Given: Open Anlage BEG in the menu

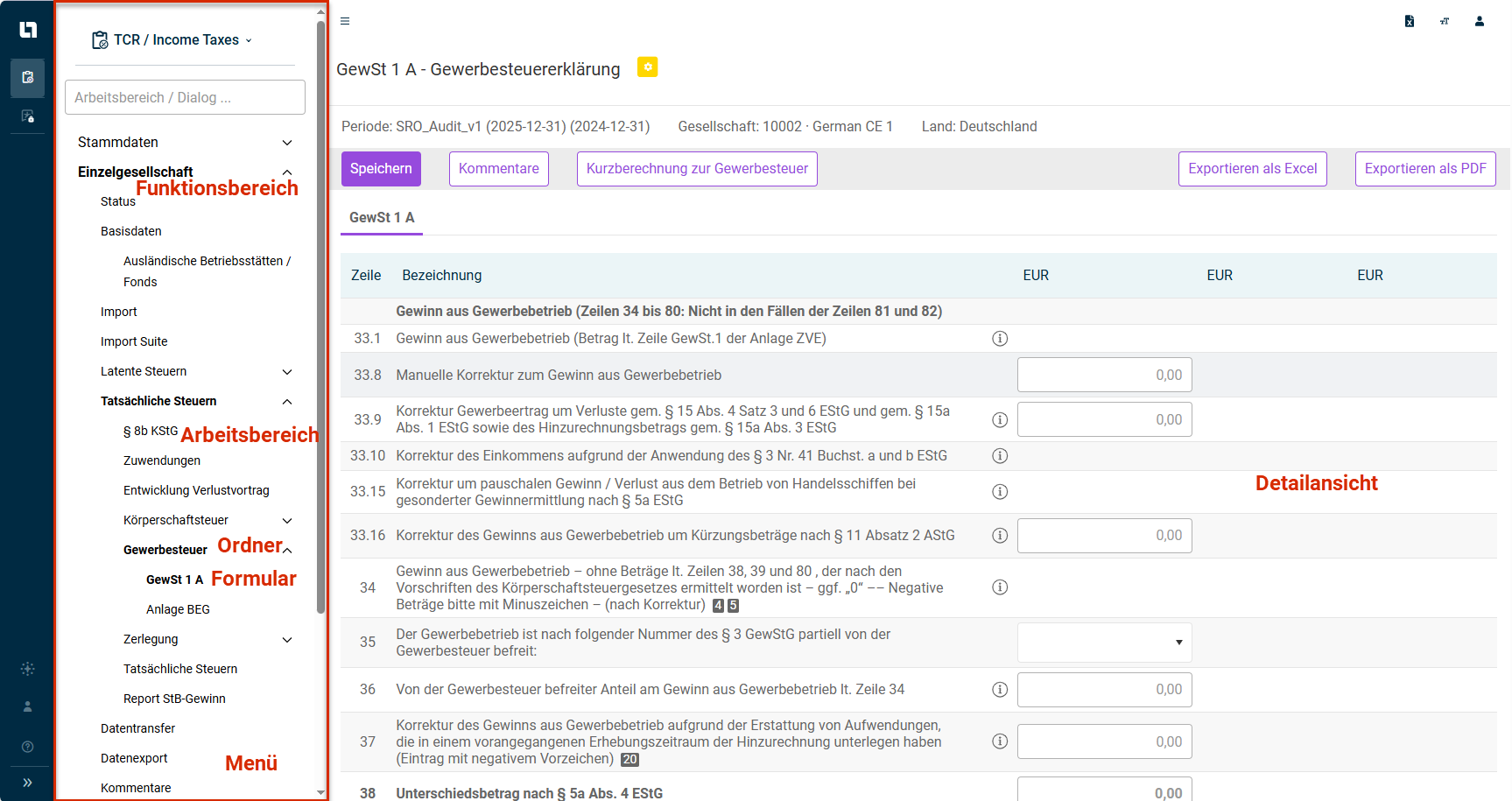Looking at the screenshot, I should click(178, 609).
